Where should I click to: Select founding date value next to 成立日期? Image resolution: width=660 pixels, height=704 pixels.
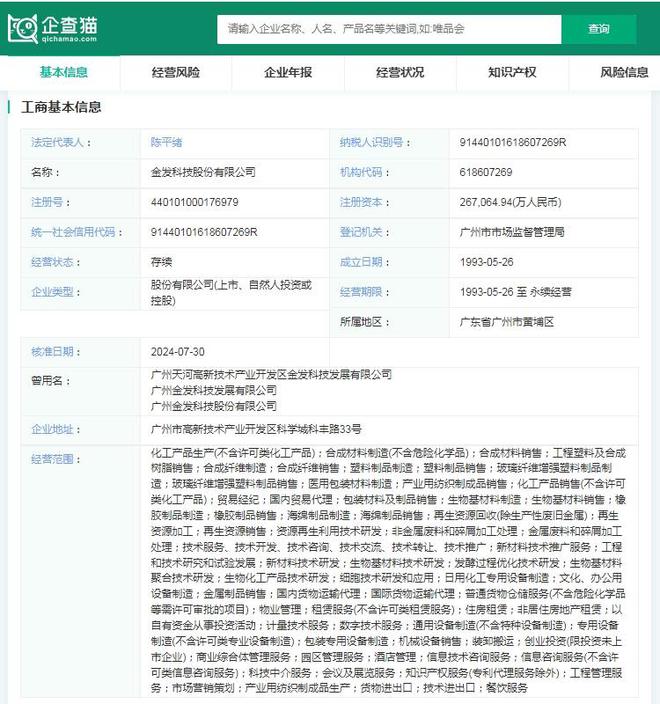[486, 262]
